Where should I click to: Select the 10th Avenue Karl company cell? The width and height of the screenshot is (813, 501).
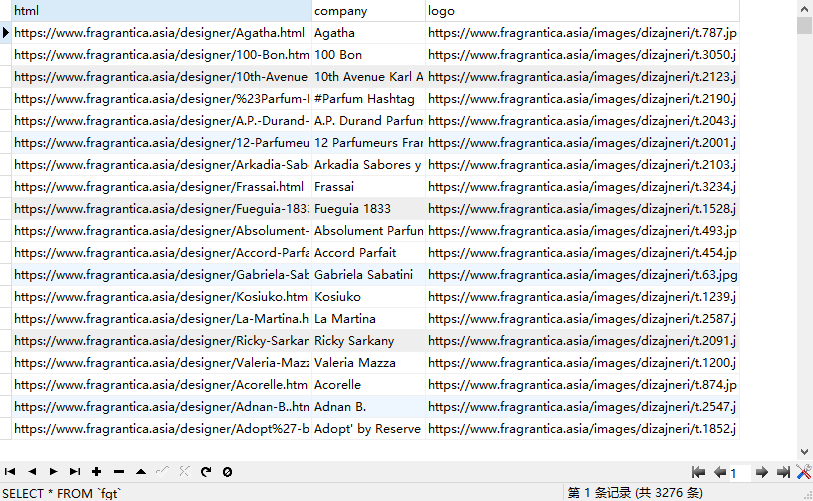368,77
